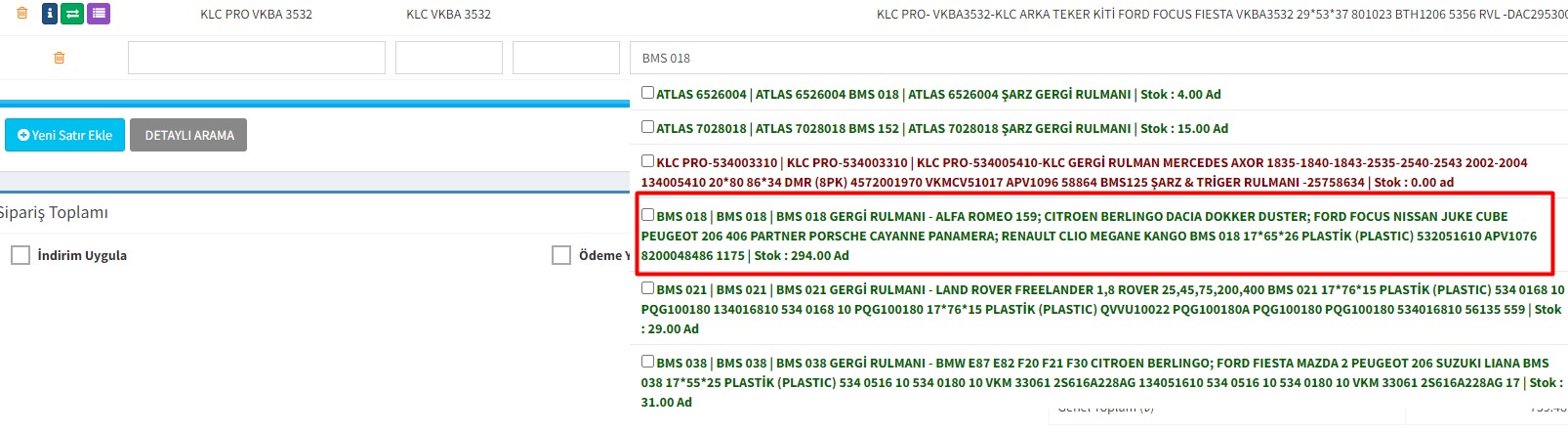Click the empty input left of the BMS 018 field

565,58
